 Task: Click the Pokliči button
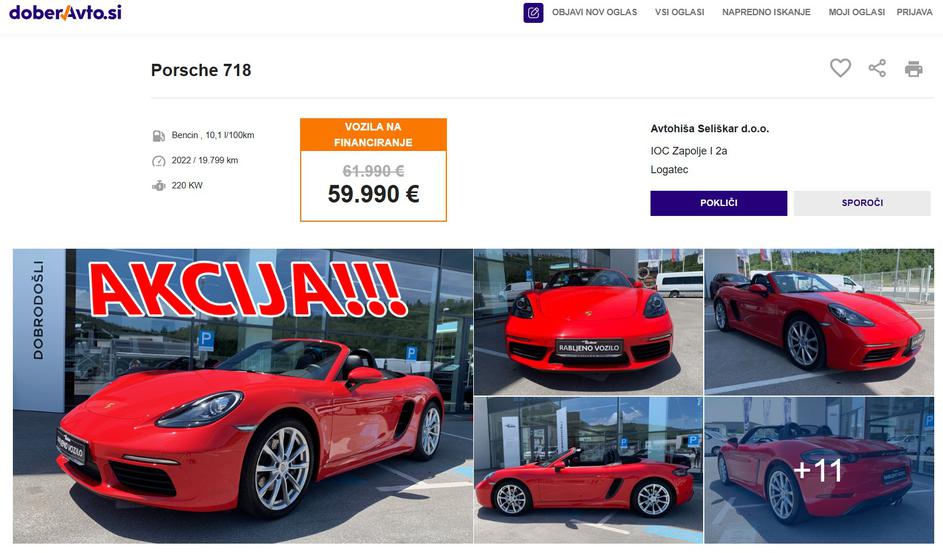point(719,203)
